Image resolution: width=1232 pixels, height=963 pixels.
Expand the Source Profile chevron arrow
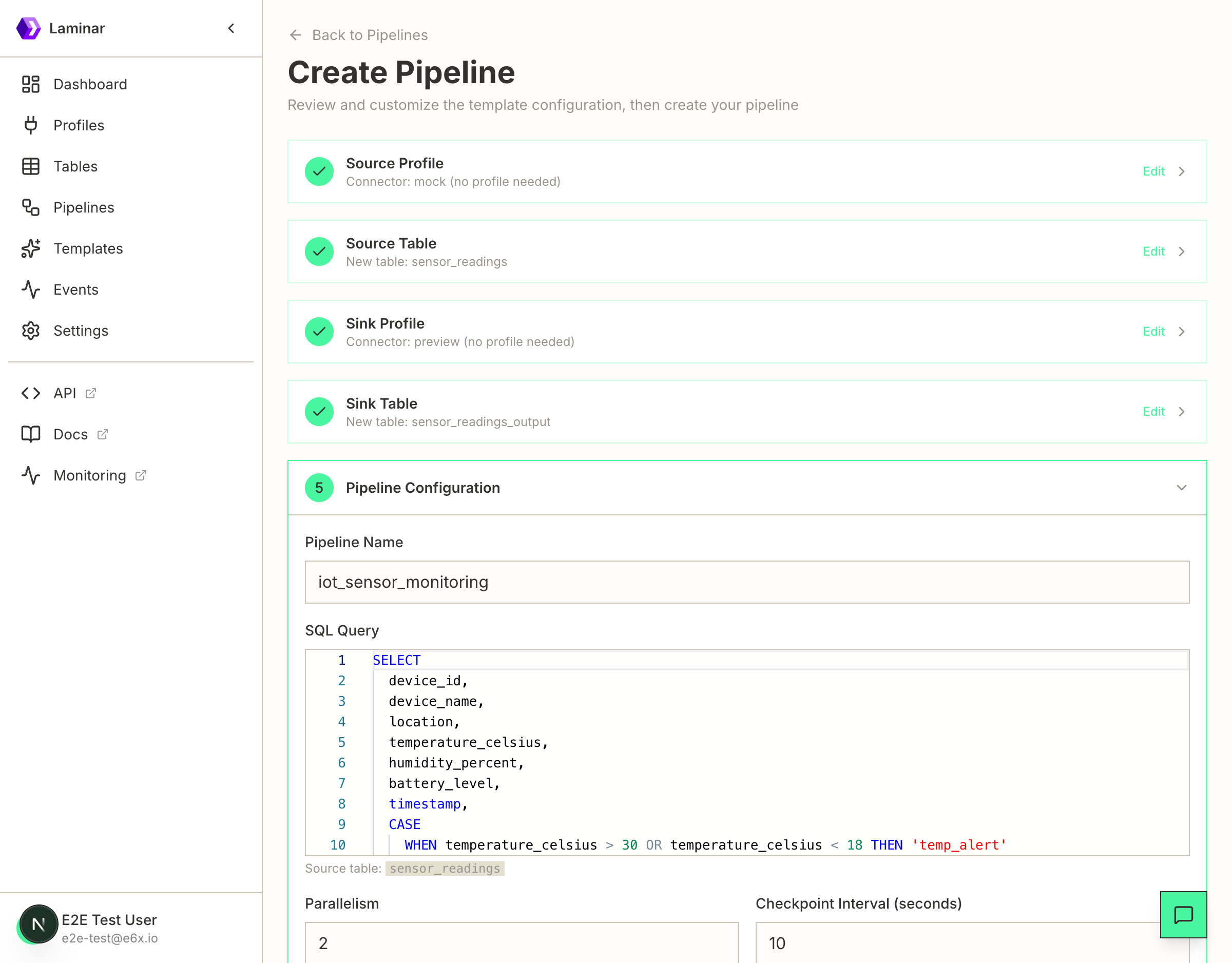coord(1181,171)
